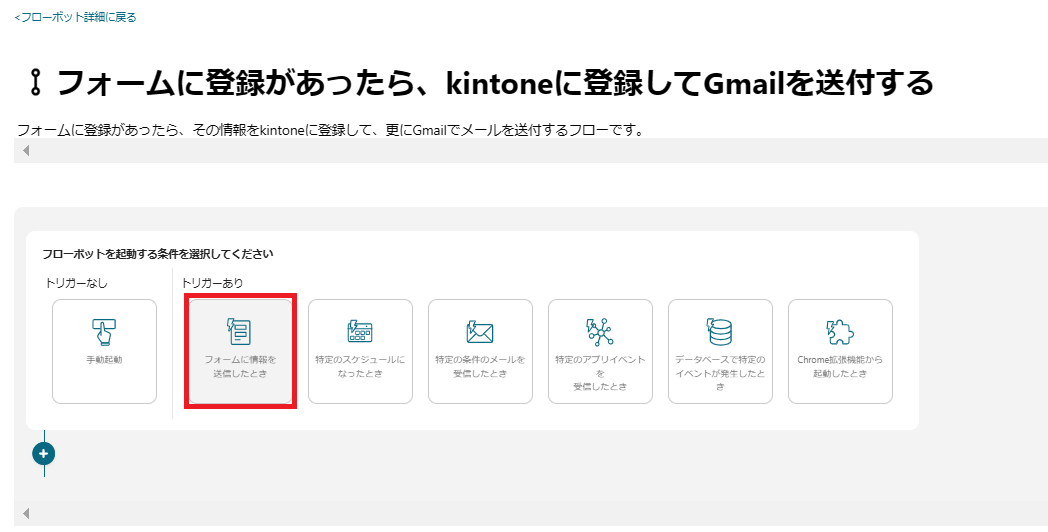Image resolution: width=1048 pixels, height=532 pixels.
Task: Click the flow description sentence
Action: (330, 130)
